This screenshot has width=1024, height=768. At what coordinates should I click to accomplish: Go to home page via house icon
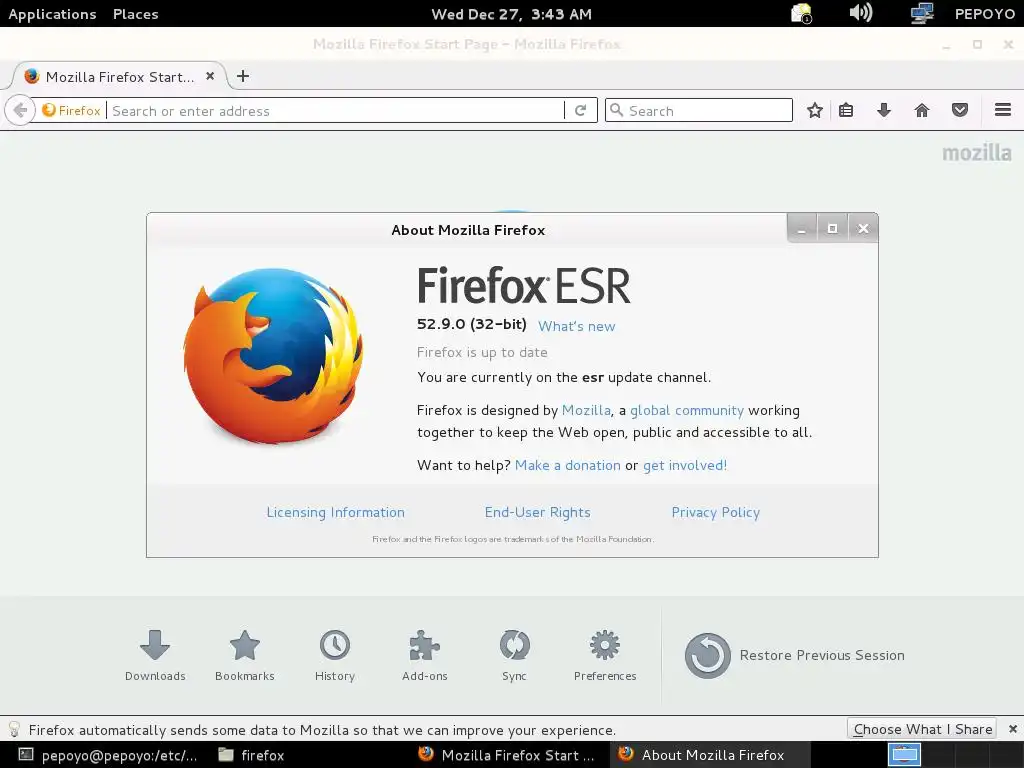(x=921, y=110)
